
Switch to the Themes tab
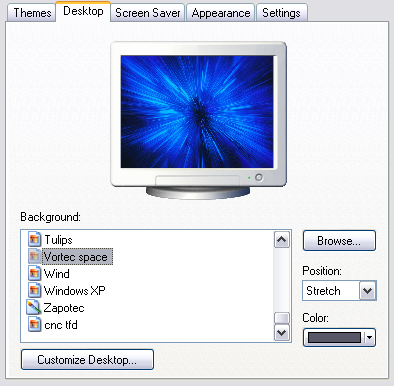point(32,13)
